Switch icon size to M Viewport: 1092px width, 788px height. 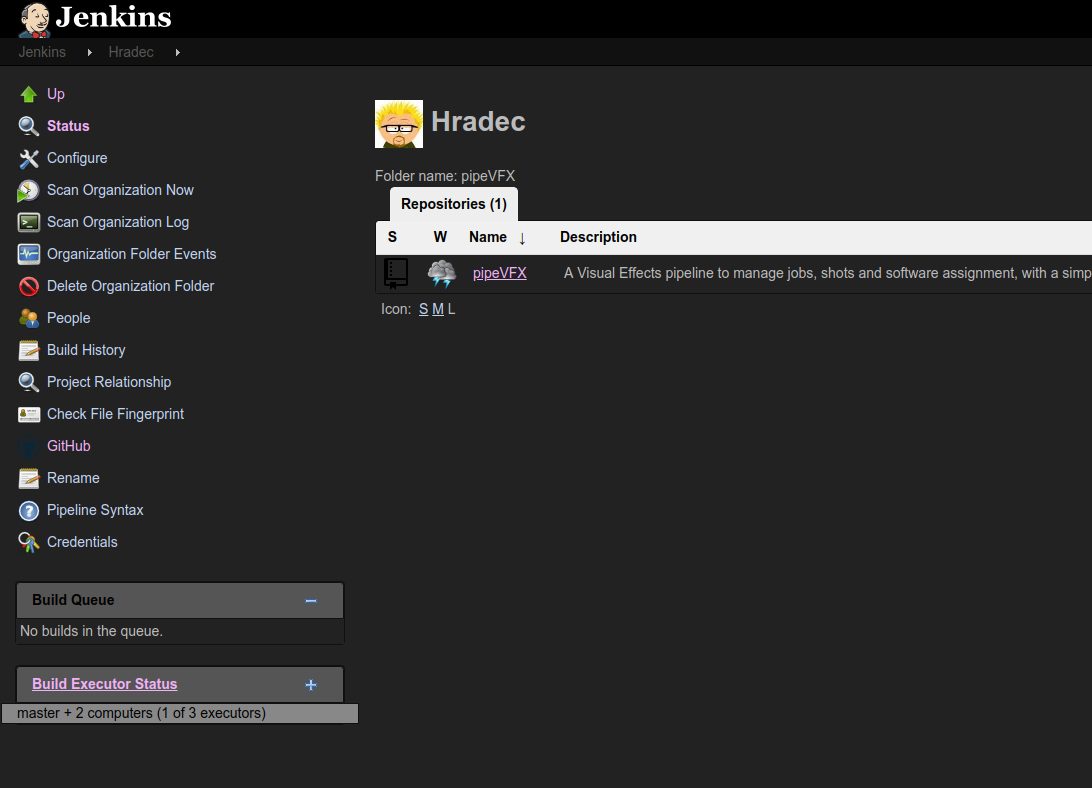pos(438,309)
